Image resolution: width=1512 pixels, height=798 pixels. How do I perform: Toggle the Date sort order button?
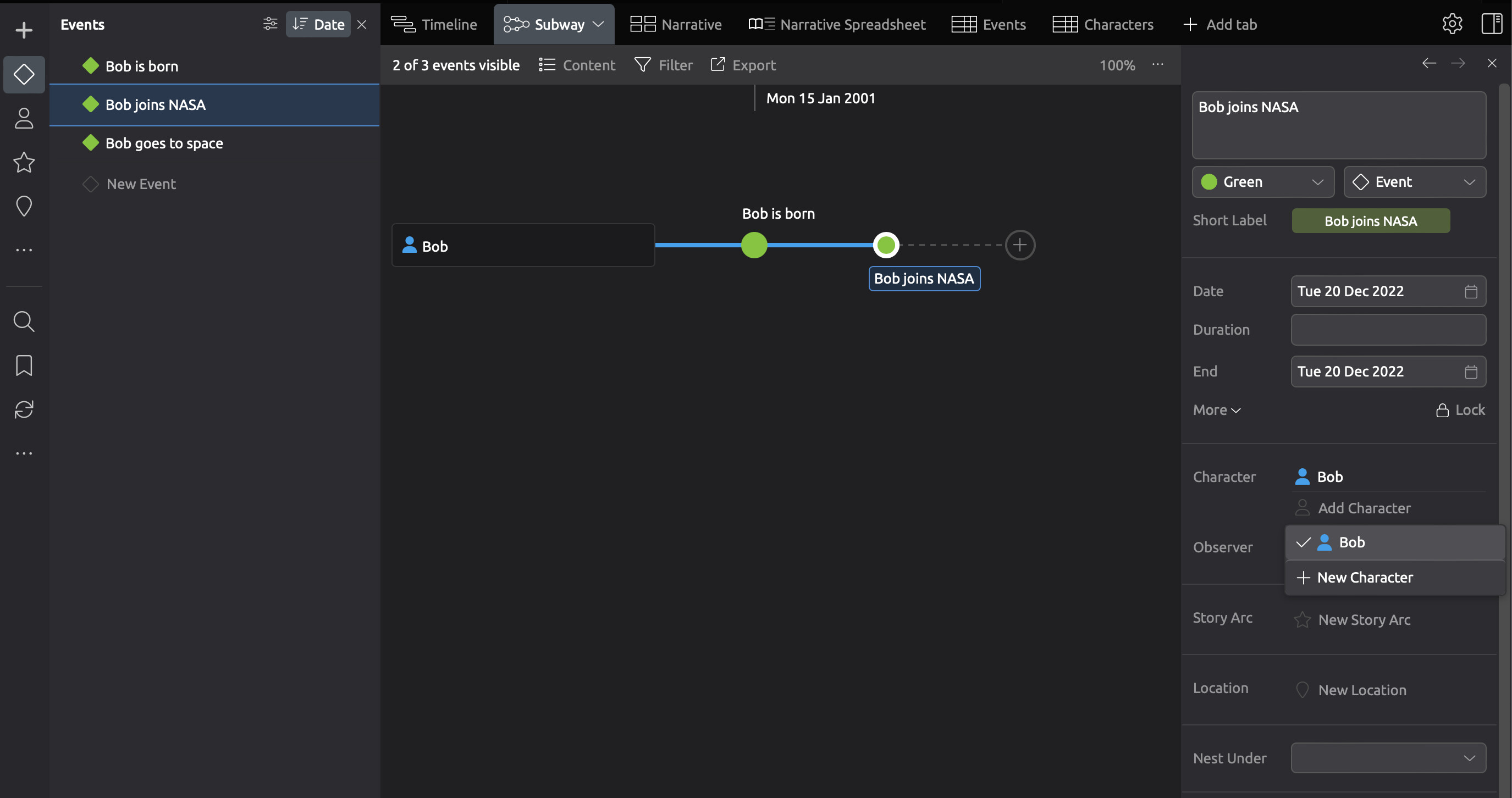tap(318, 24)
